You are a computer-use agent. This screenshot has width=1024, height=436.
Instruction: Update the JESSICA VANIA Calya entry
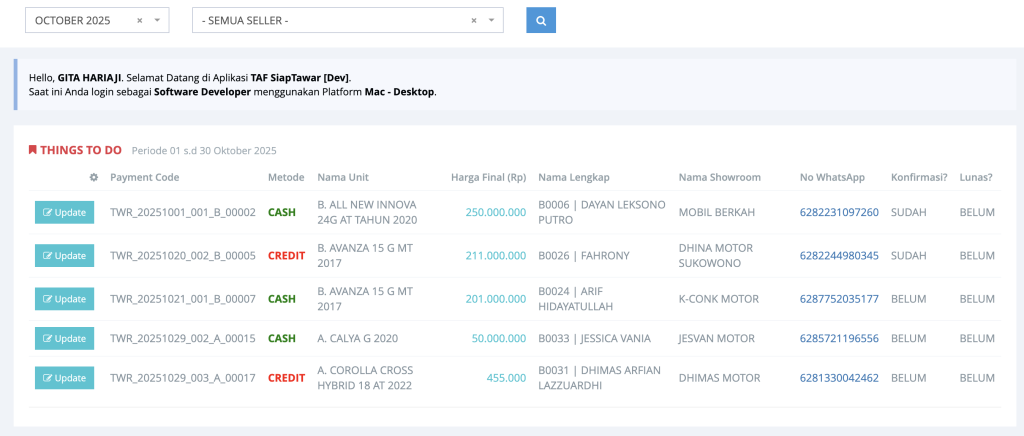pyautogui.click(x=64, y=339)
